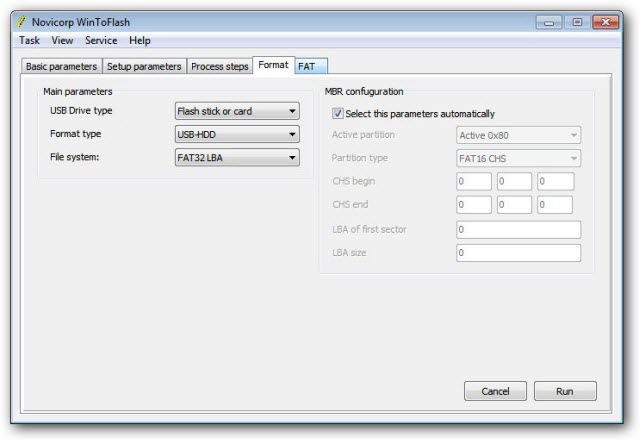Image resolution: width=641 pixels, height=441 pixels.
Task: Open the Service menu
Action: click(101, 40)
